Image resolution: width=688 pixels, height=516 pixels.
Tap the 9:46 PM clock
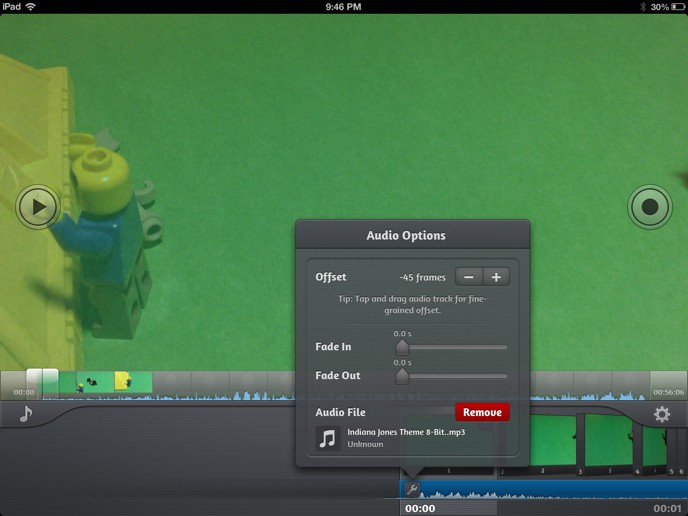343,7
